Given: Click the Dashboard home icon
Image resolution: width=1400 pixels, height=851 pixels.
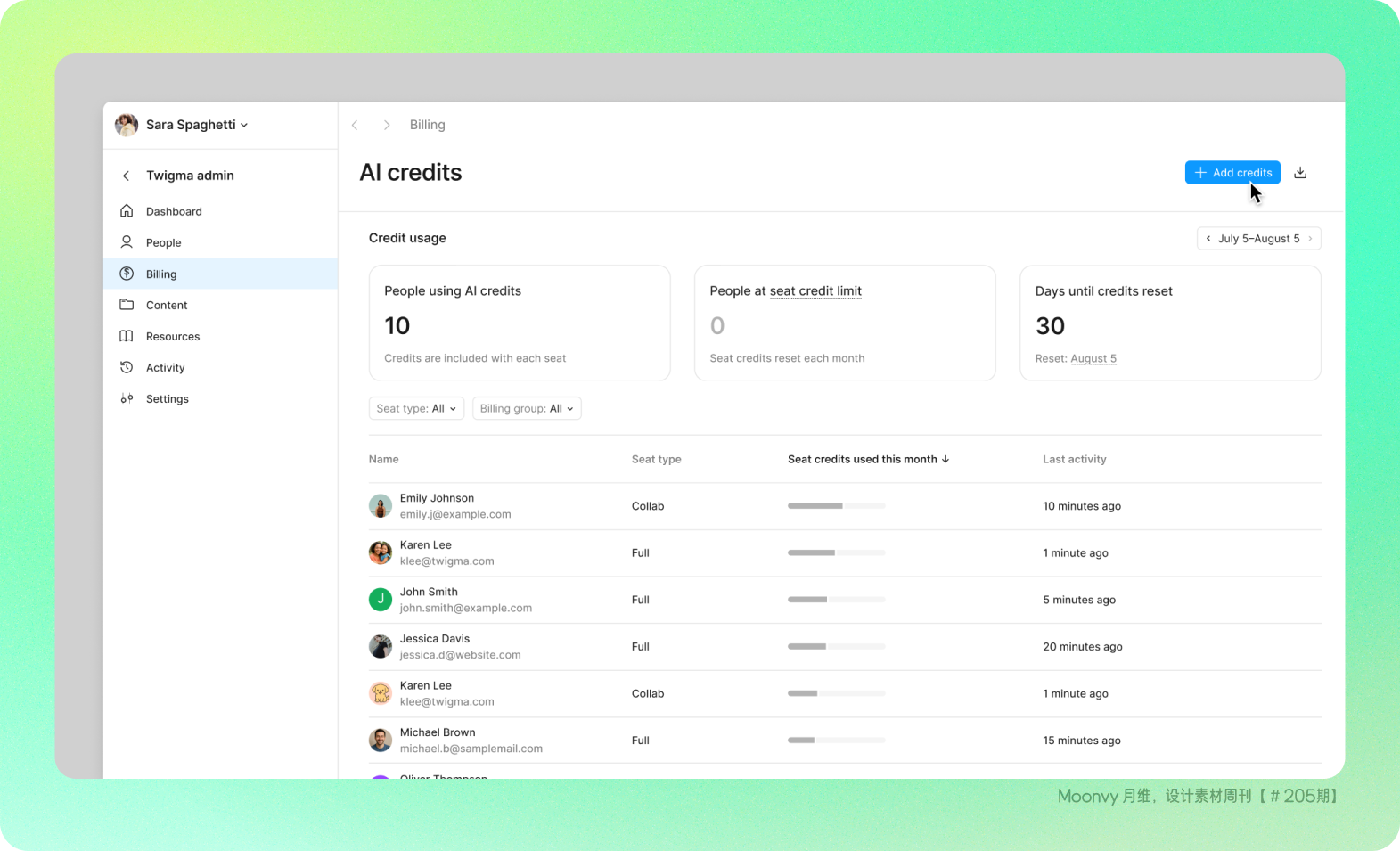Looking at the screenshot, I should (127, 211).
